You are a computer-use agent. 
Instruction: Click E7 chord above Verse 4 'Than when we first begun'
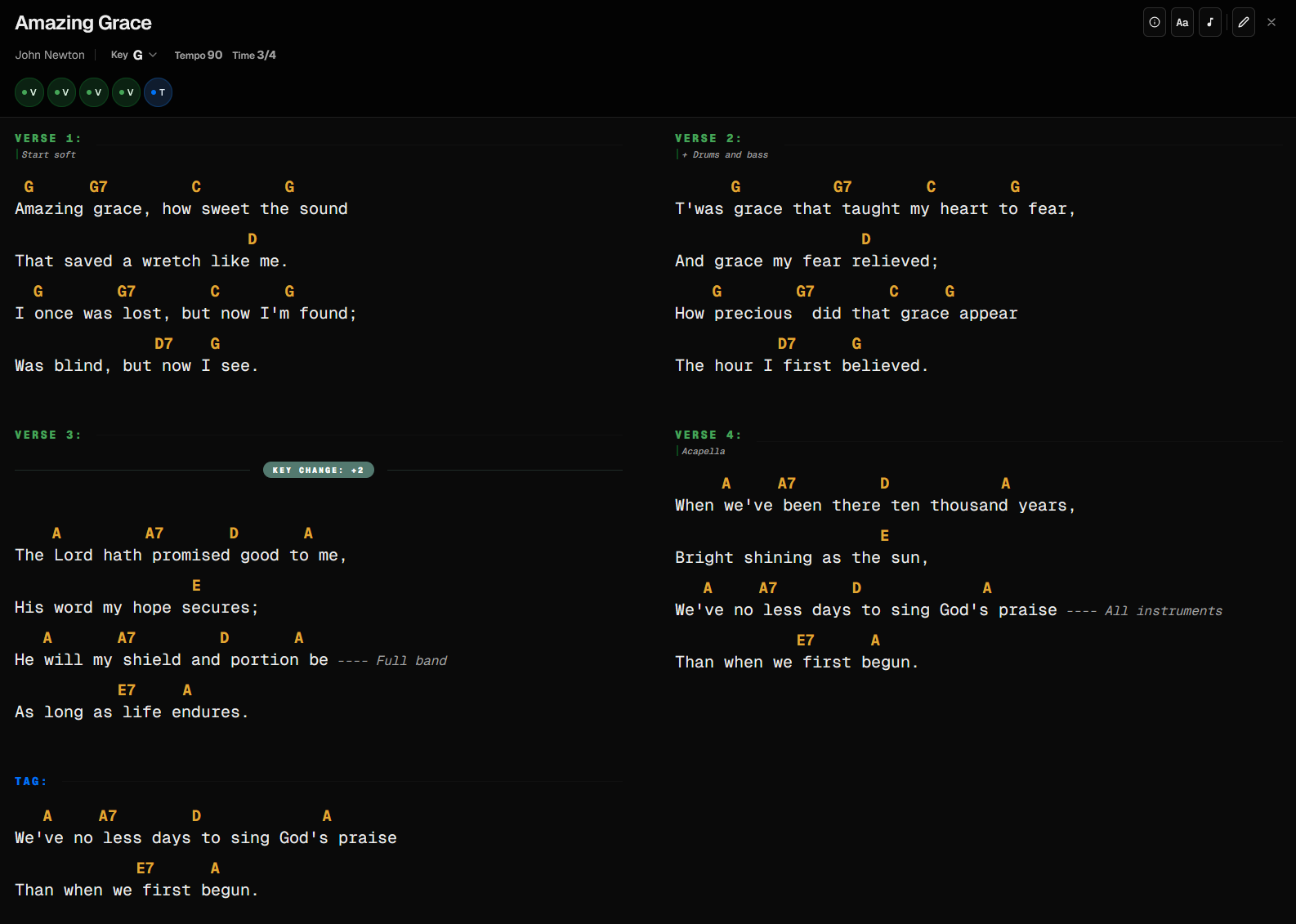[x=806, y=641]
